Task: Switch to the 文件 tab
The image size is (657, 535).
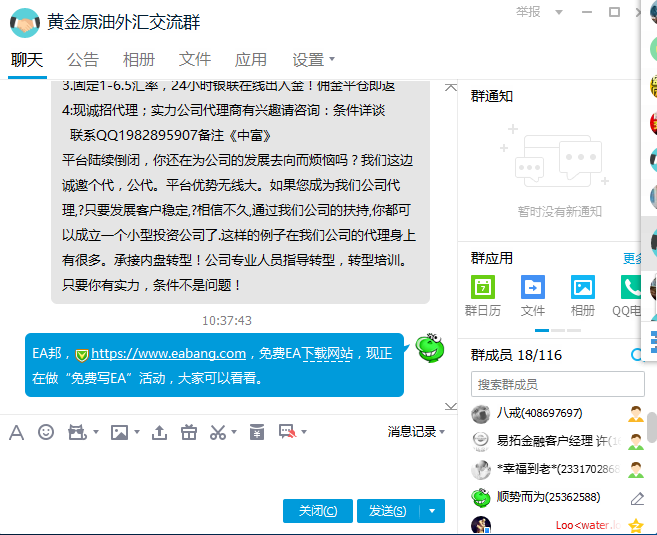Action: pos(195,59)
